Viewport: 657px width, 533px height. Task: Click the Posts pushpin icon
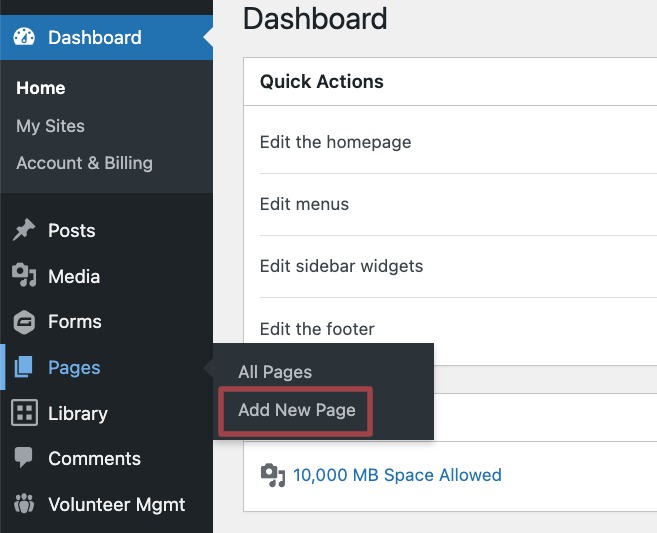pos(23,230)
